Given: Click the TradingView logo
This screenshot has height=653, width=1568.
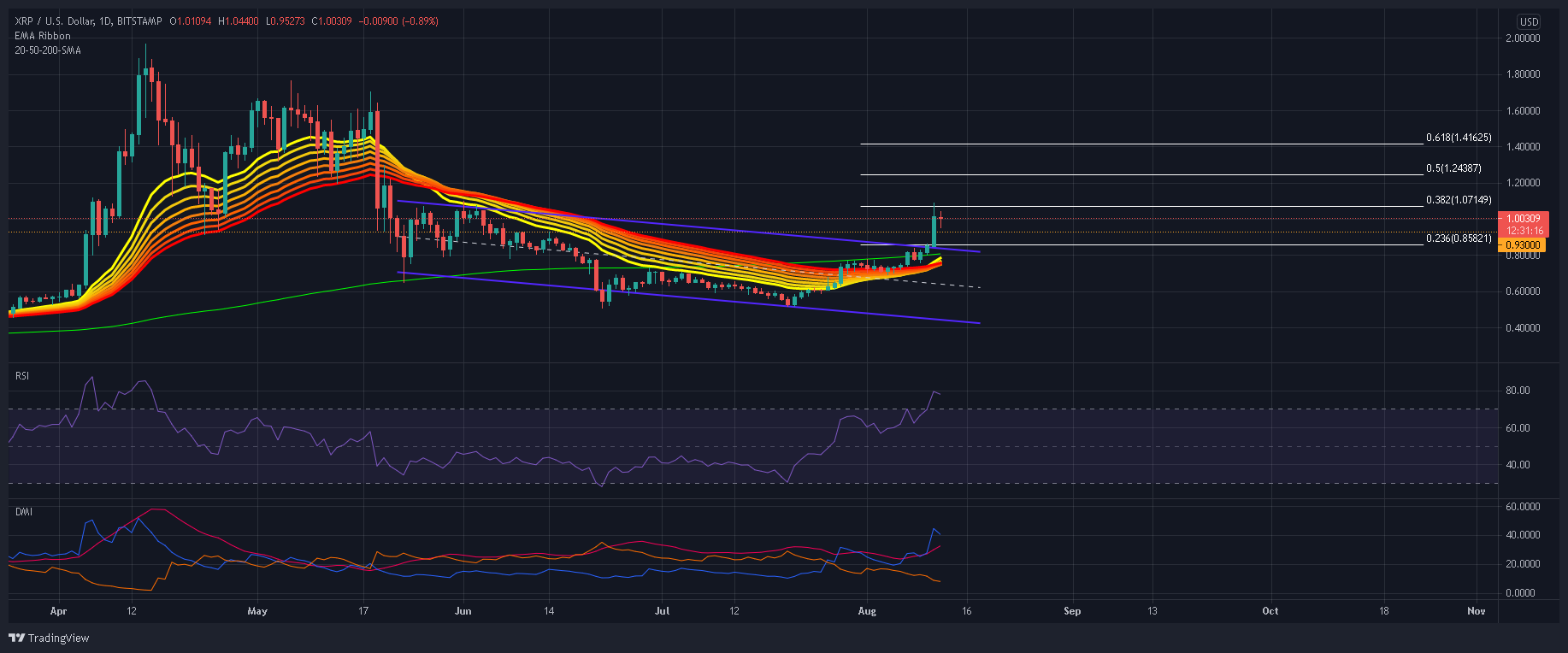Looking at the screenshot, I should (49, 638).
